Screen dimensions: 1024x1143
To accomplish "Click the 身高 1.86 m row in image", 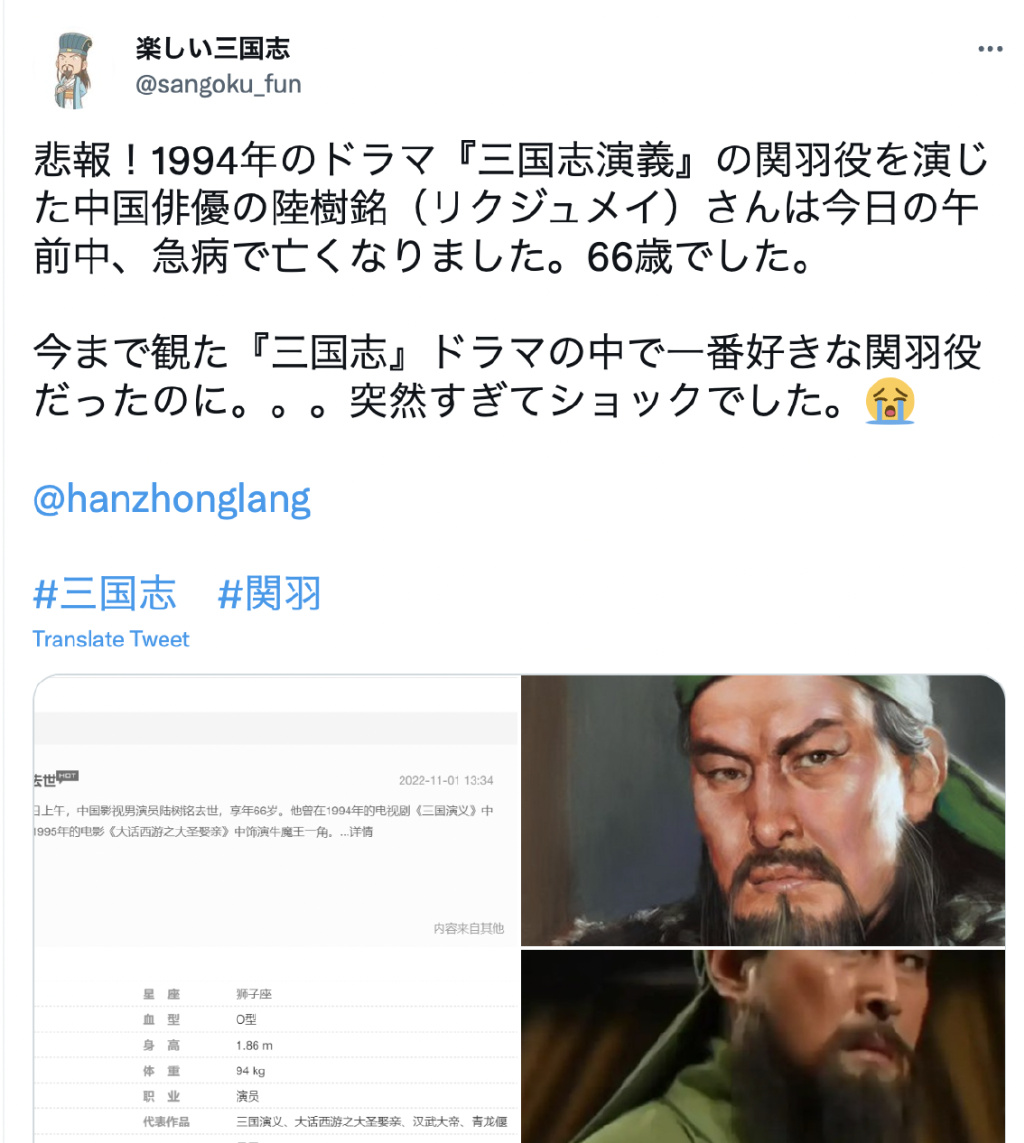I will tap(276, 1045).
